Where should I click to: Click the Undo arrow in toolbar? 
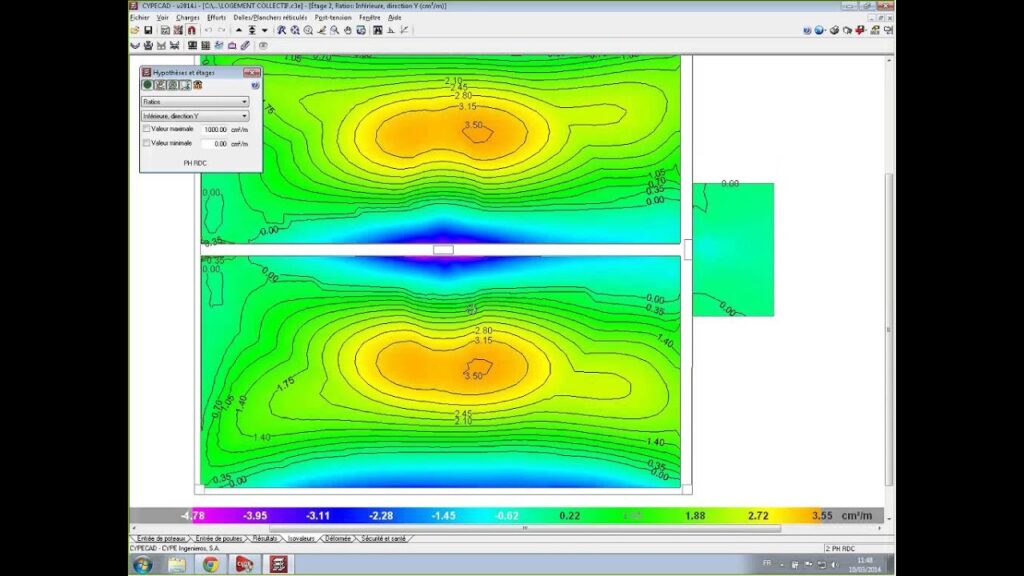[208, 30]
